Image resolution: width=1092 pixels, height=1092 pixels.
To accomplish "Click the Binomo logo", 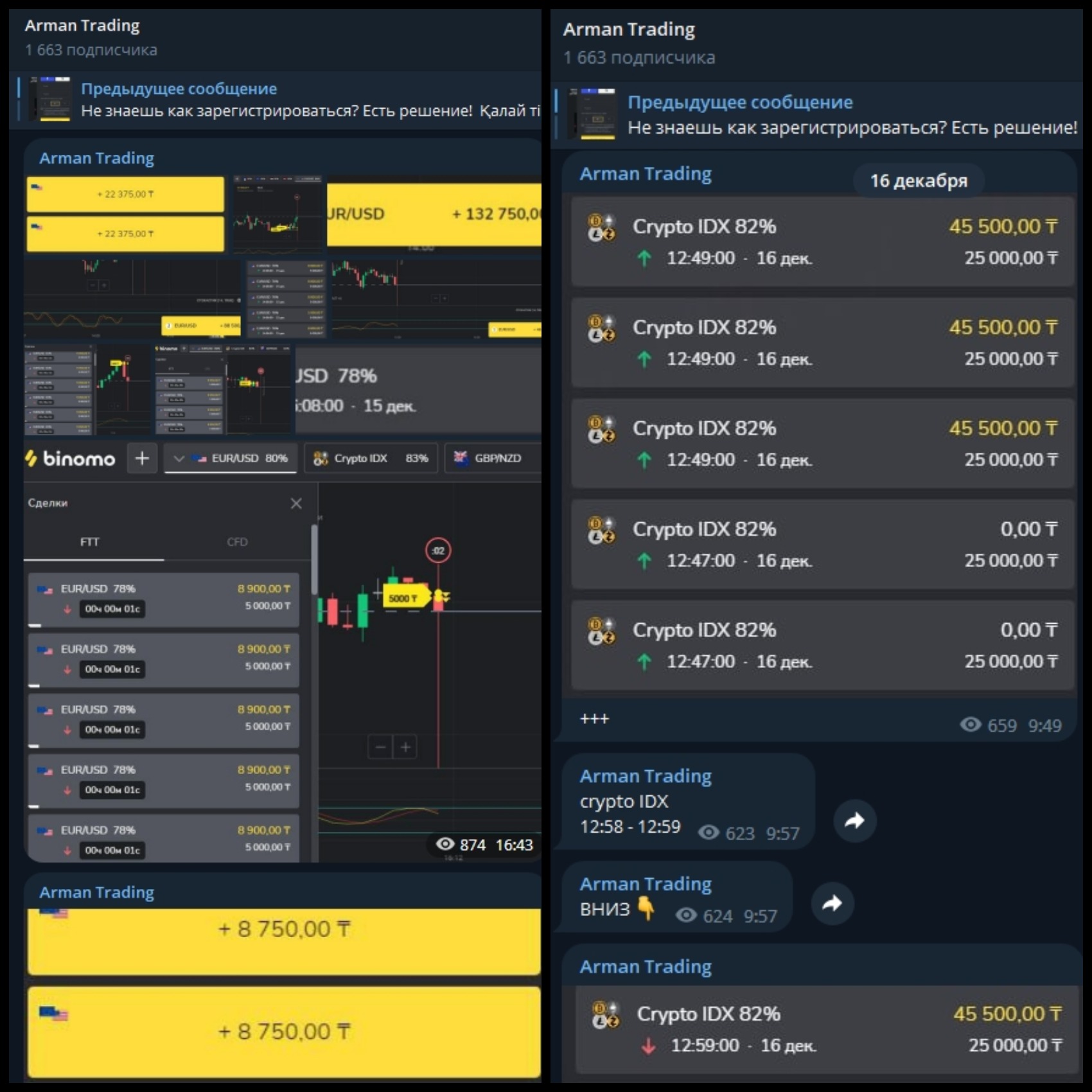I will (70, 459).
